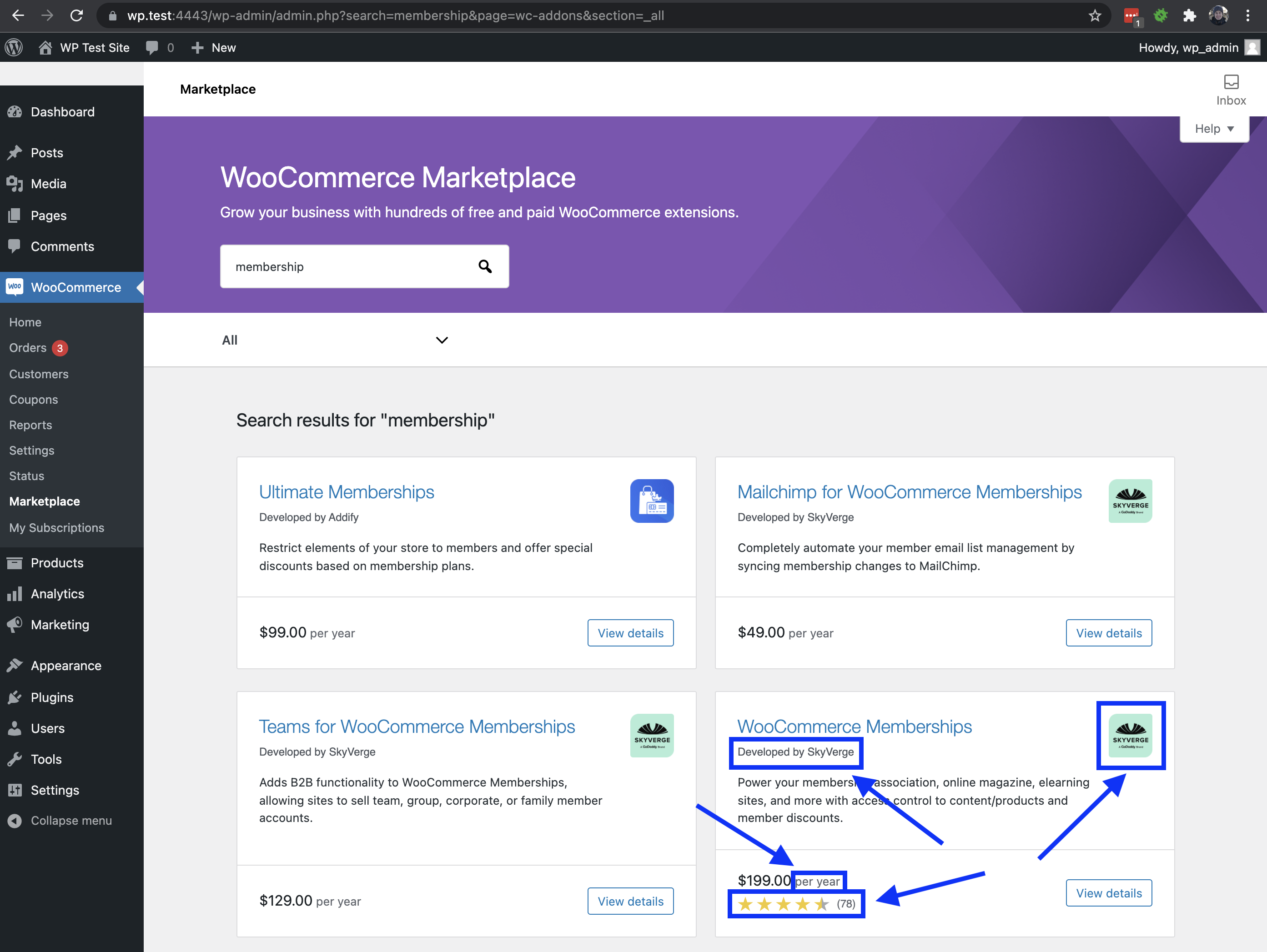
Task: Click the WordPress logo in admin bar
Action: click(14, 48)
